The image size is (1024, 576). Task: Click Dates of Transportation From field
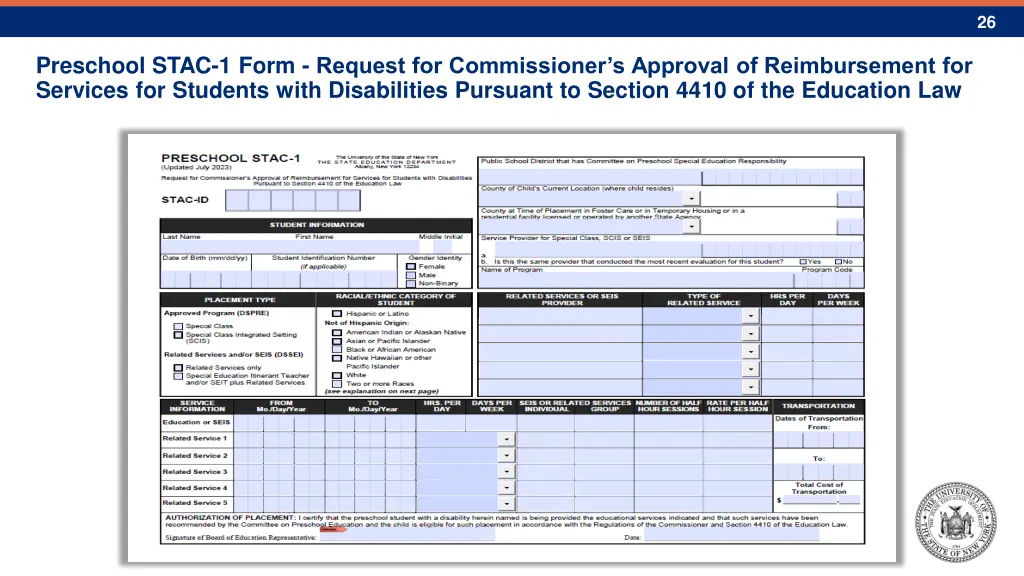818,439
